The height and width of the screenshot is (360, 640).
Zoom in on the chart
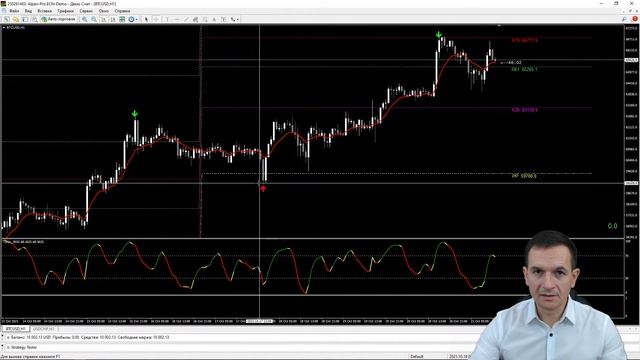pyautogui.click(x=84, y=19)
